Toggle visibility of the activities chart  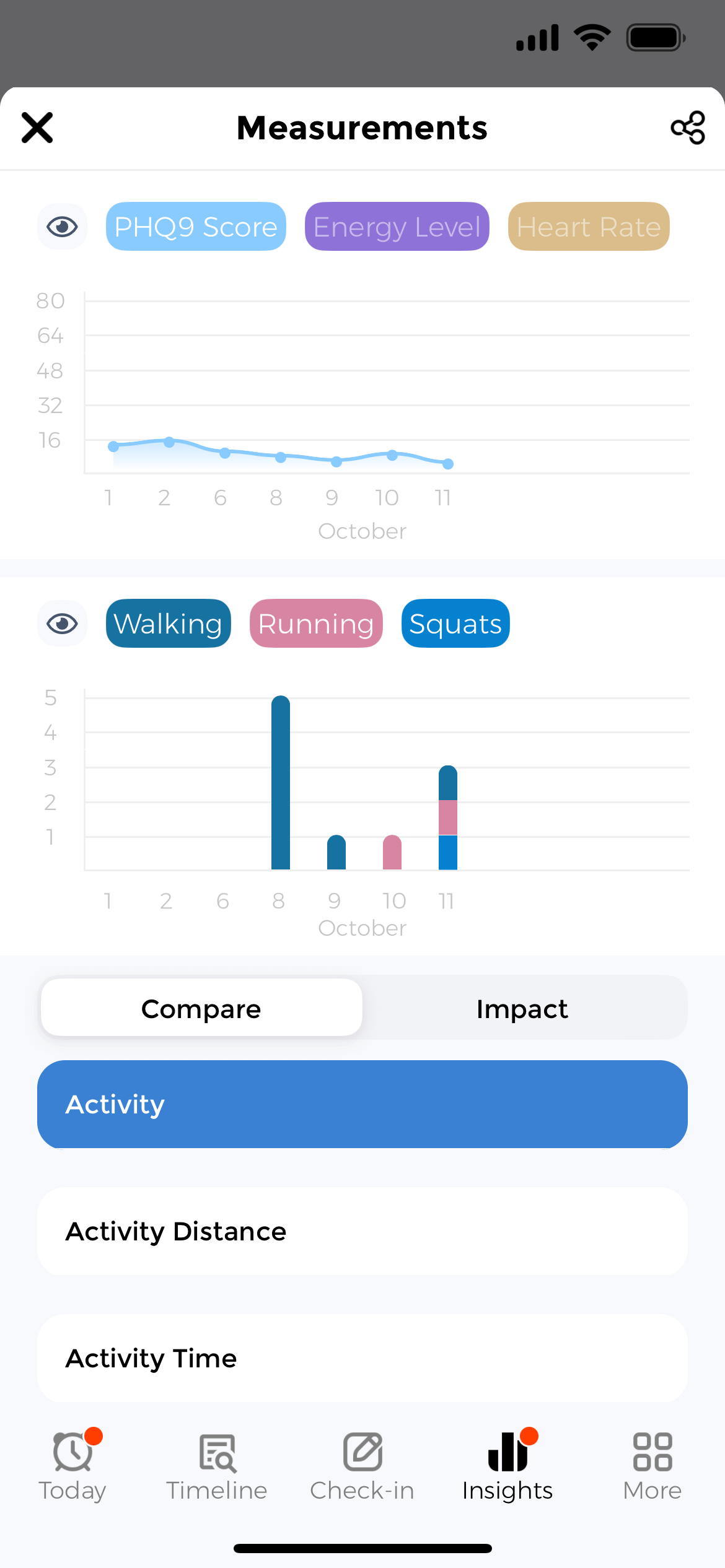[62, 623]
